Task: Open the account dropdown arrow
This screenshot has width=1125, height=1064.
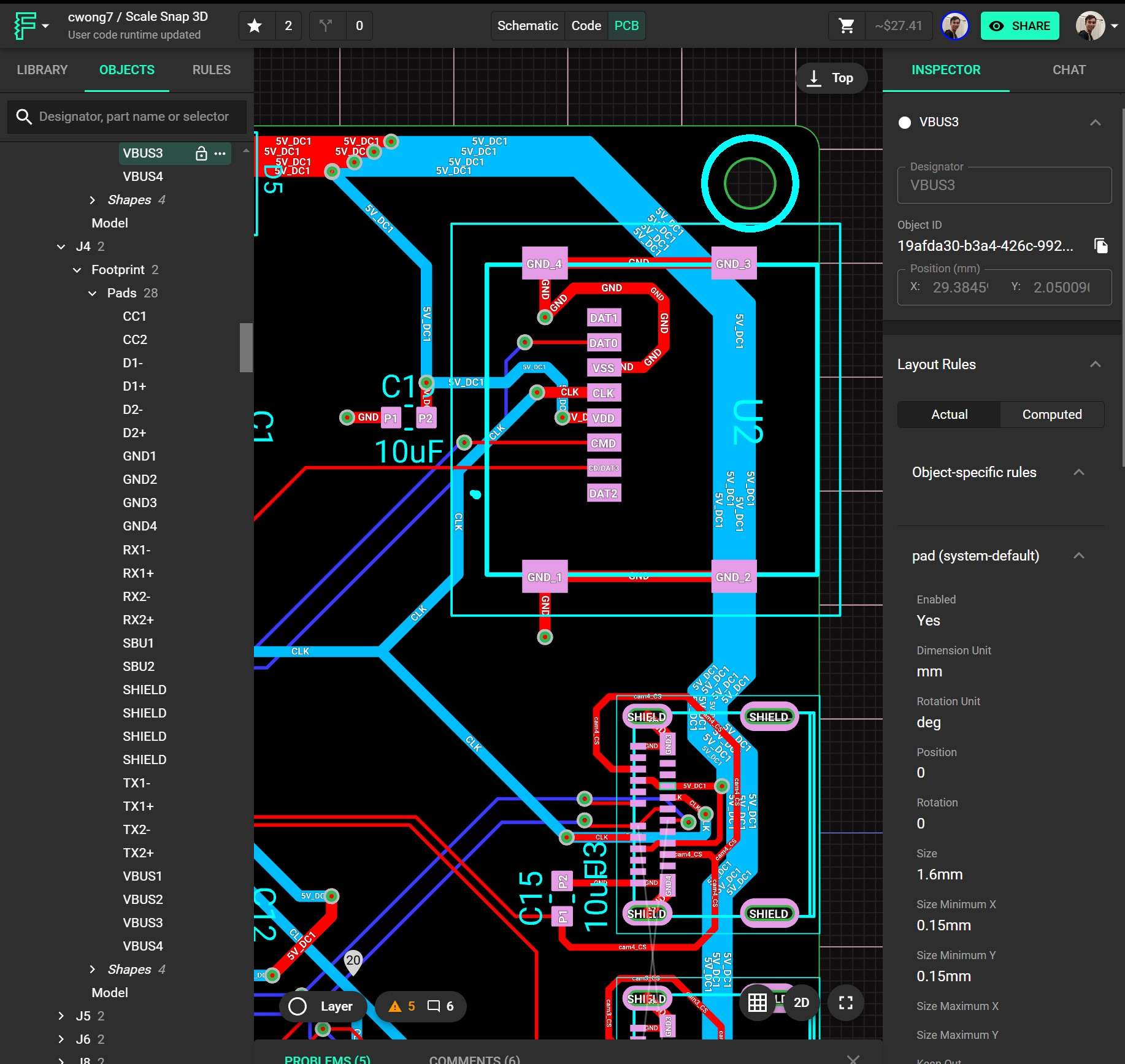Action: (x=1115, y=26)
